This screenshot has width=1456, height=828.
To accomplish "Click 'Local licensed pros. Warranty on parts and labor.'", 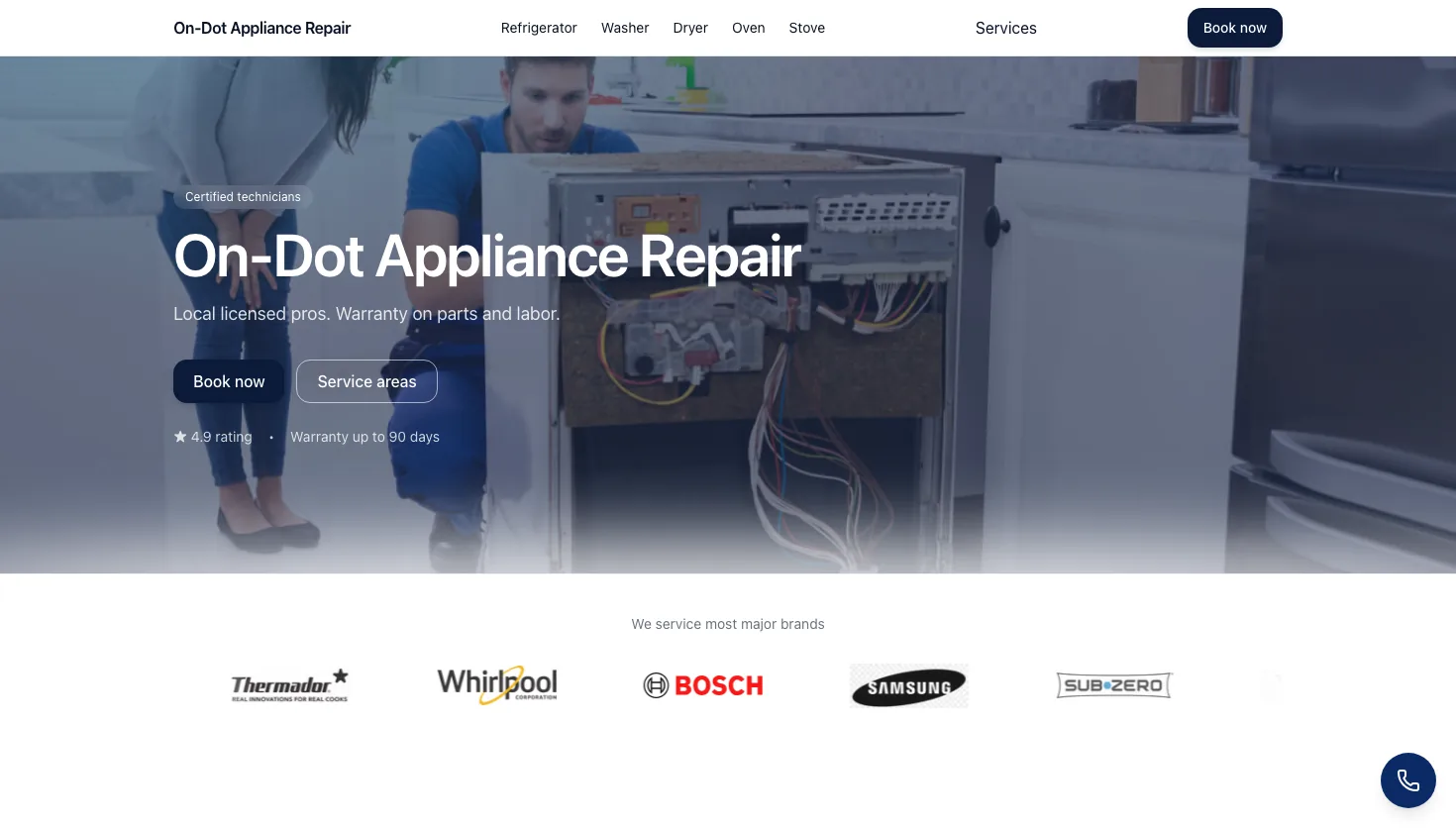I will [366, 314].
